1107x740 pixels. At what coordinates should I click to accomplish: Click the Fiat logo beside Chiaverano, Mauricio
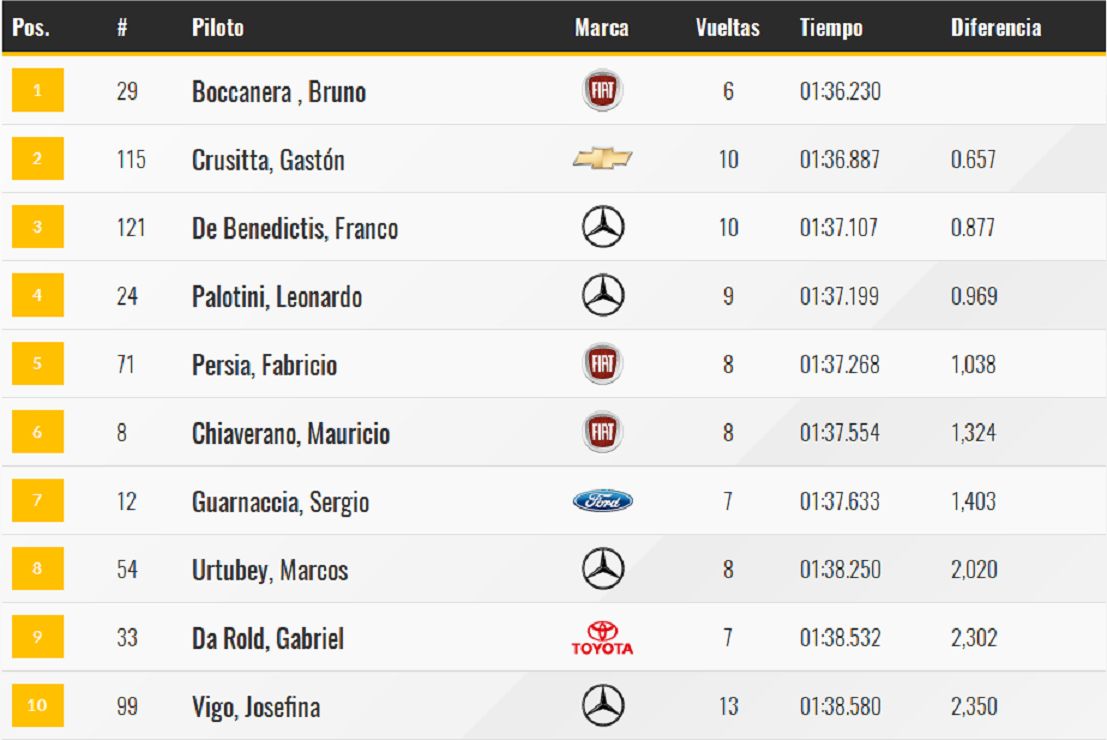[x=602, y=431]
